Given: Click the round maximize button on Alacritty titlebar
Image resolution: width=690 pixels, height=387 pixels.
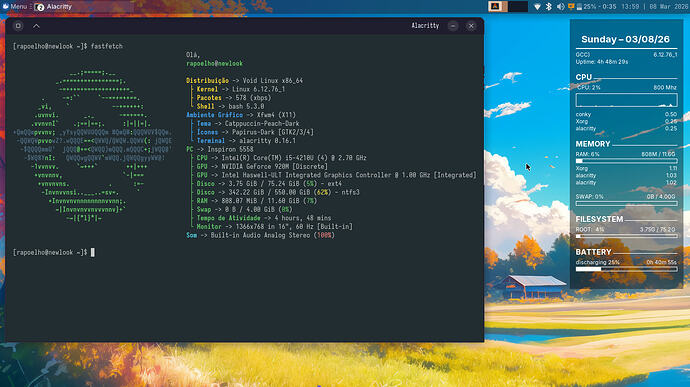Looking at the screenshot, I should click(x=18, y=26).
